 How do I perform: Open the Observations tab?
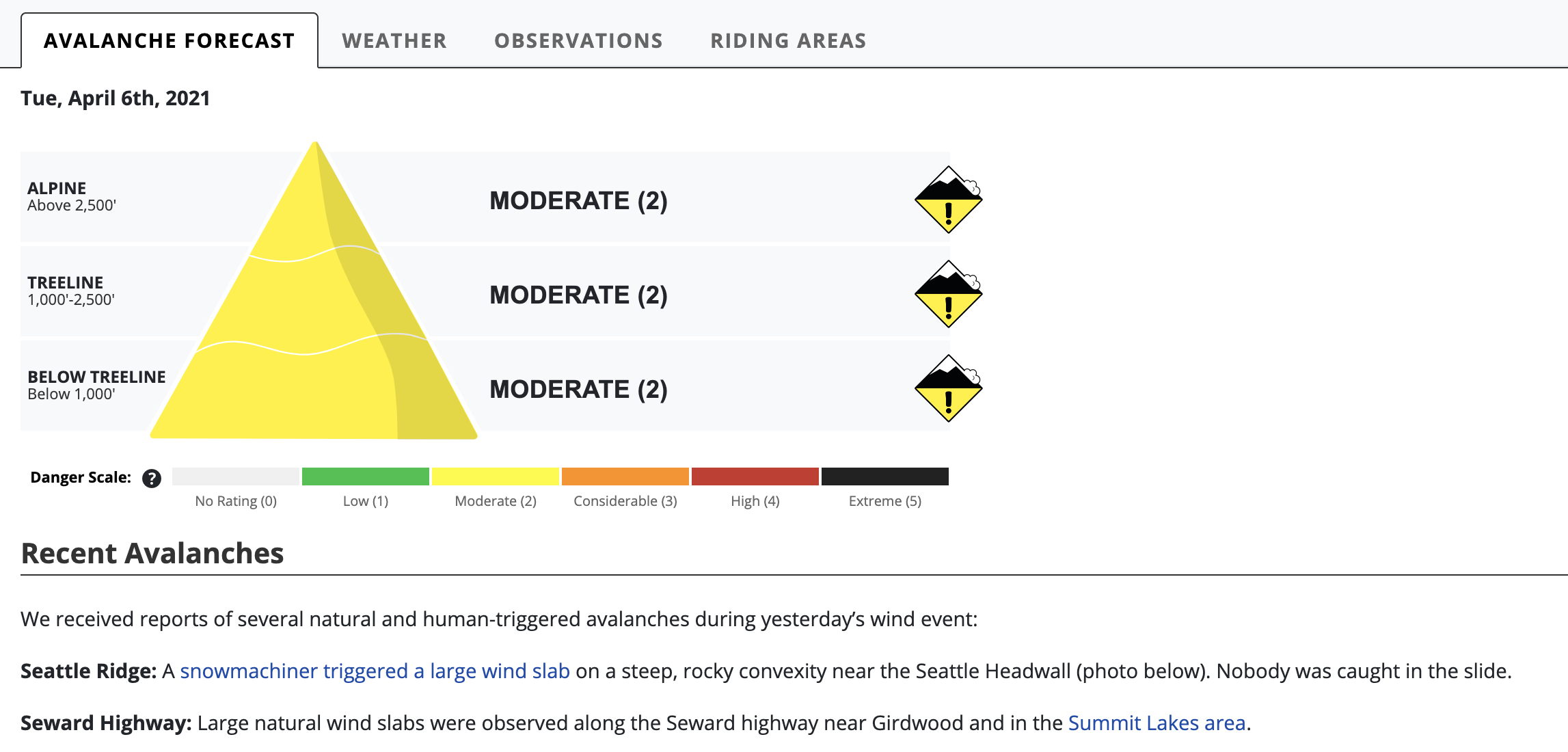pyautogui.click(x=578, y=41)
